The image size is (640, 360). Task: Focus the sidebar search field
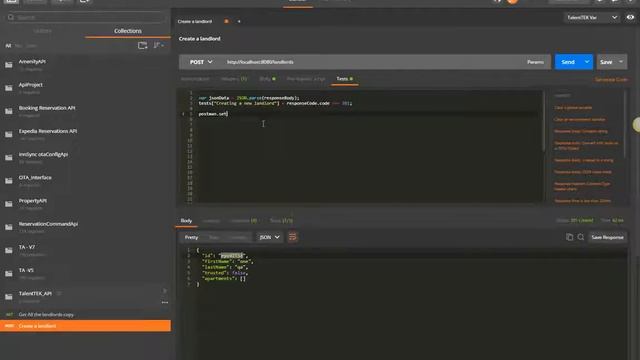pos(85,17)
